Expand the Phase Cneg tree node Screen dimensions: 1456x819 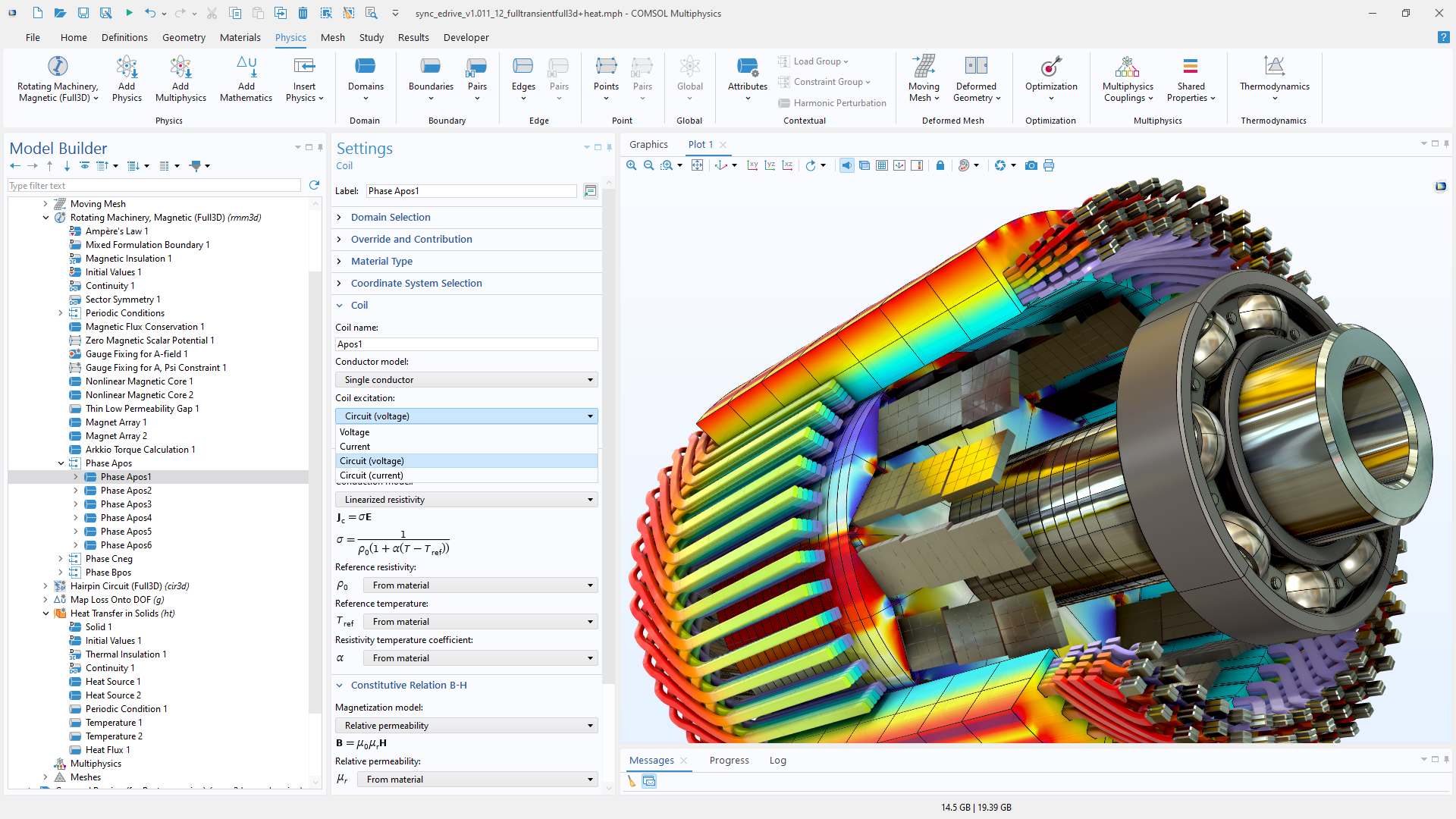coord(61,559)
